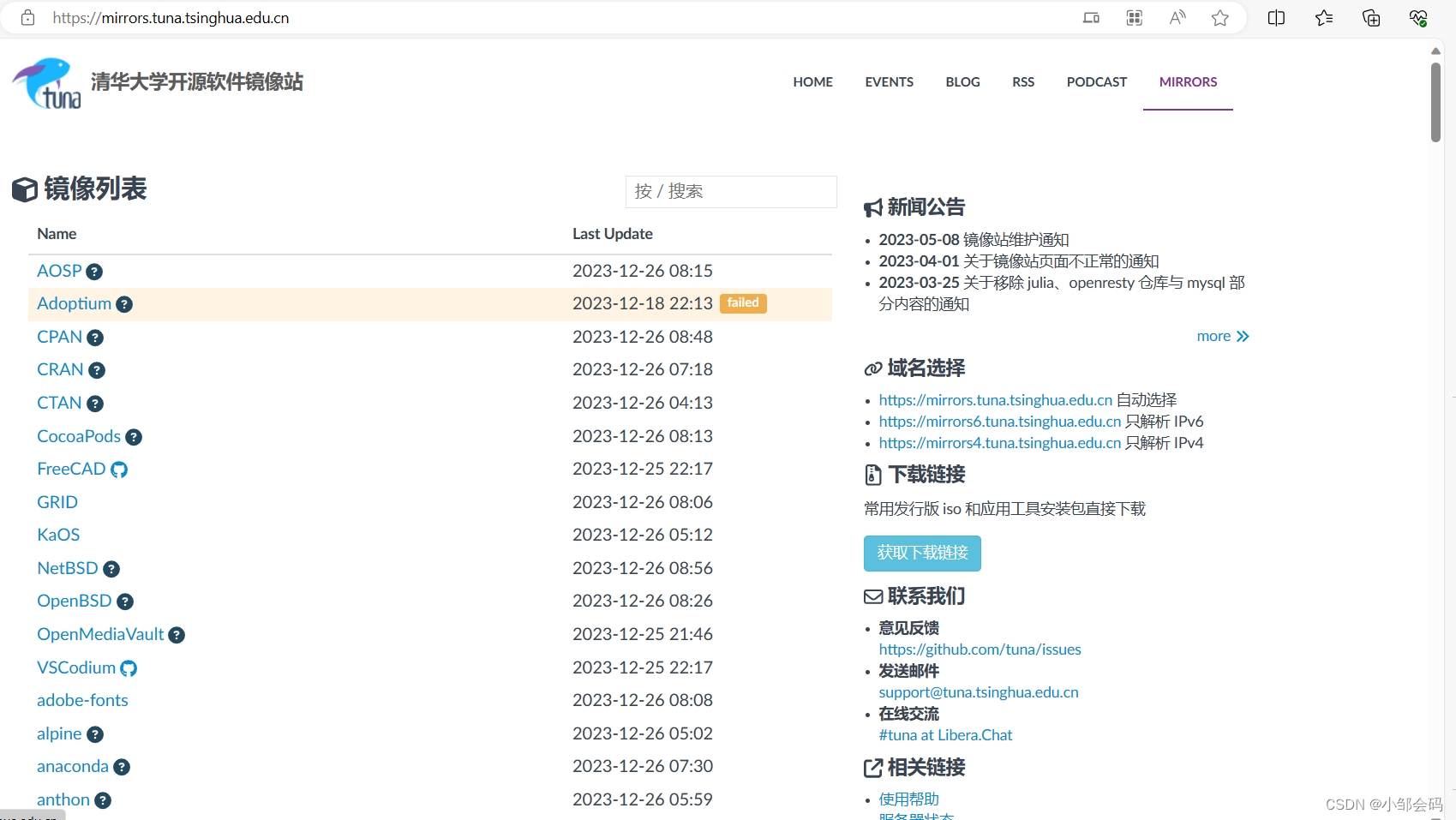Open the OpenMediaVault help question-mark icon
1456x820 pixels.
click(x=177, y=635)
